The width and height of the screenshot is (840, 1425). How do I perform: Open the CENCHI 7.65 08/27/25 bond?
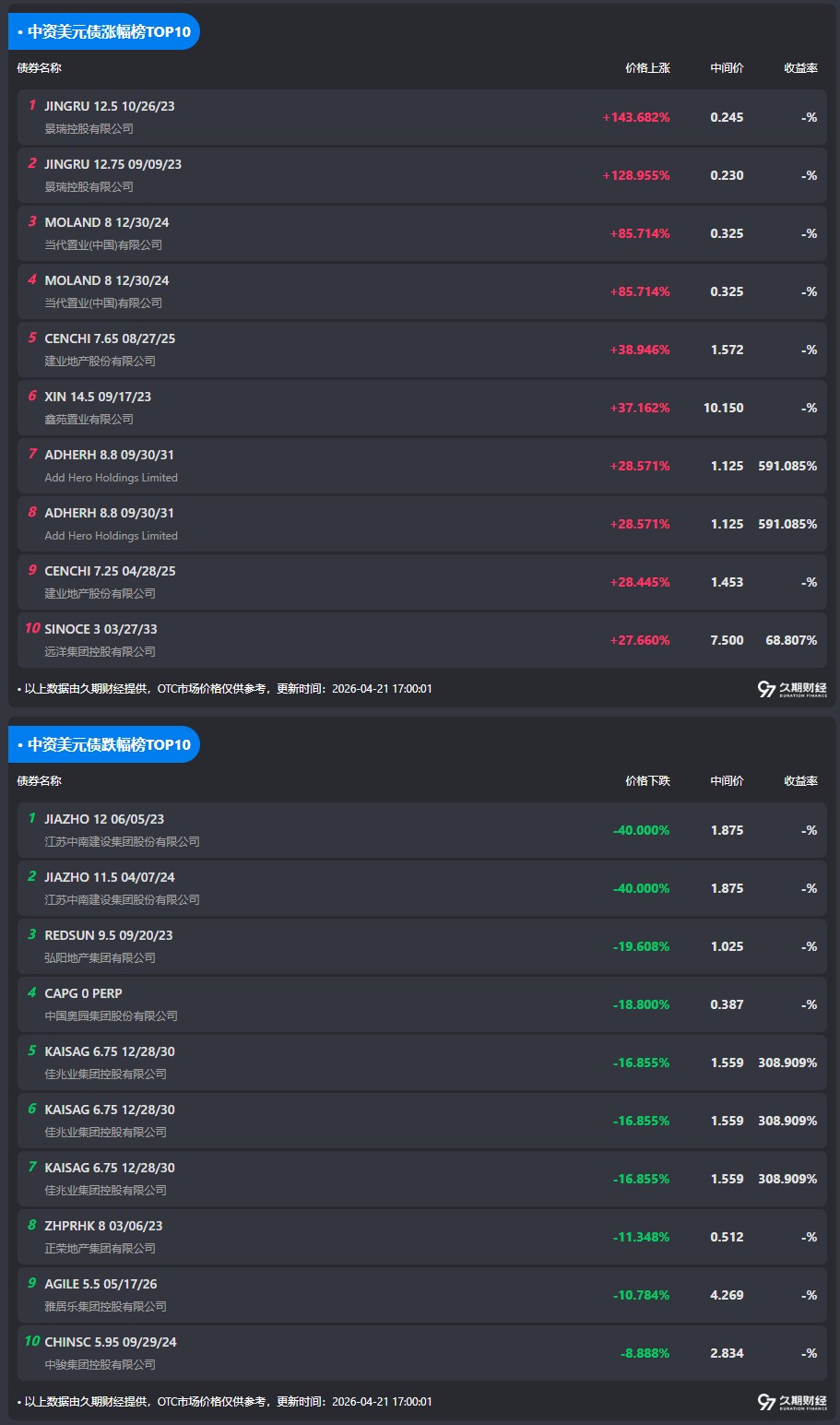110,338
